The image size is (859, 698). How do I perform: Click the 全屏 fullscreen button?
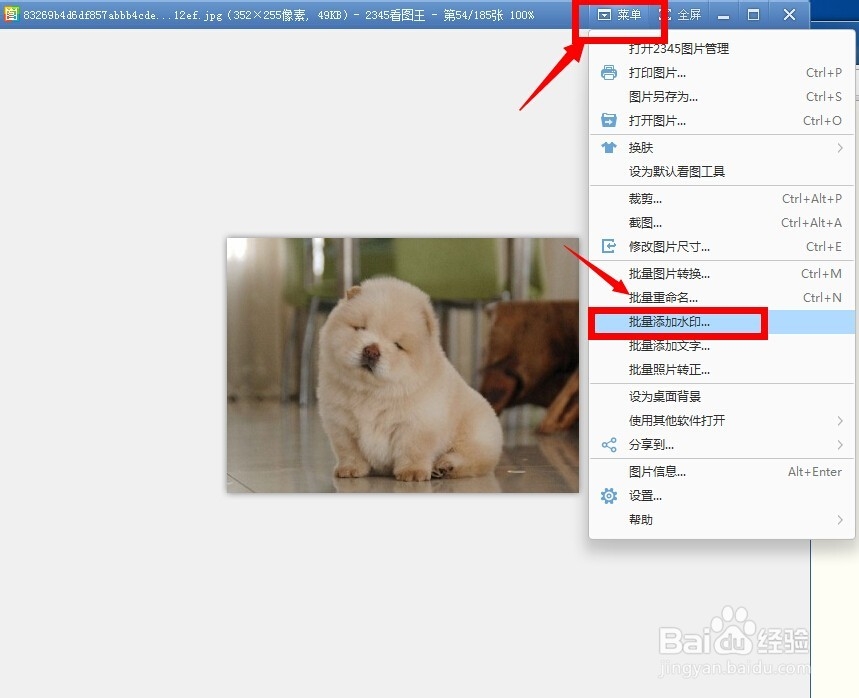coord(680,15)
